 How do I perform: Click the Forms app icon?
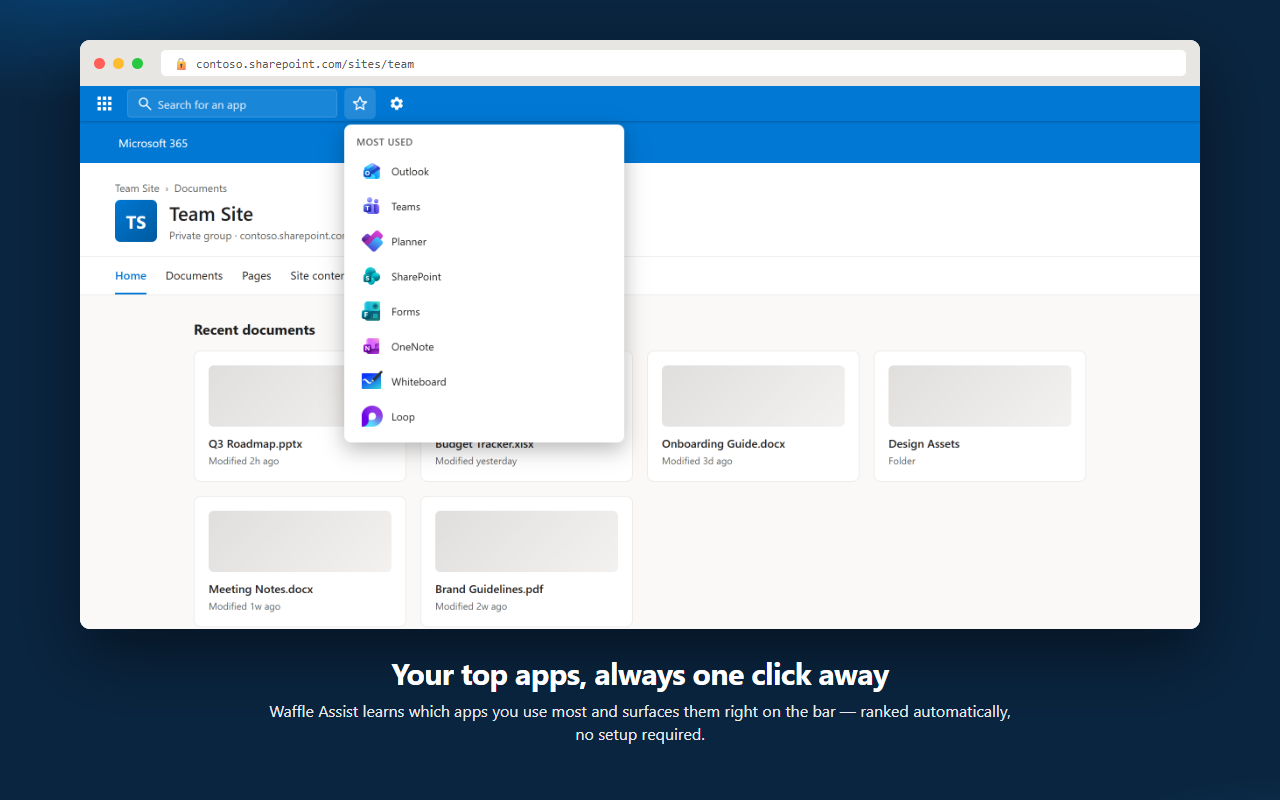point(372,312)
